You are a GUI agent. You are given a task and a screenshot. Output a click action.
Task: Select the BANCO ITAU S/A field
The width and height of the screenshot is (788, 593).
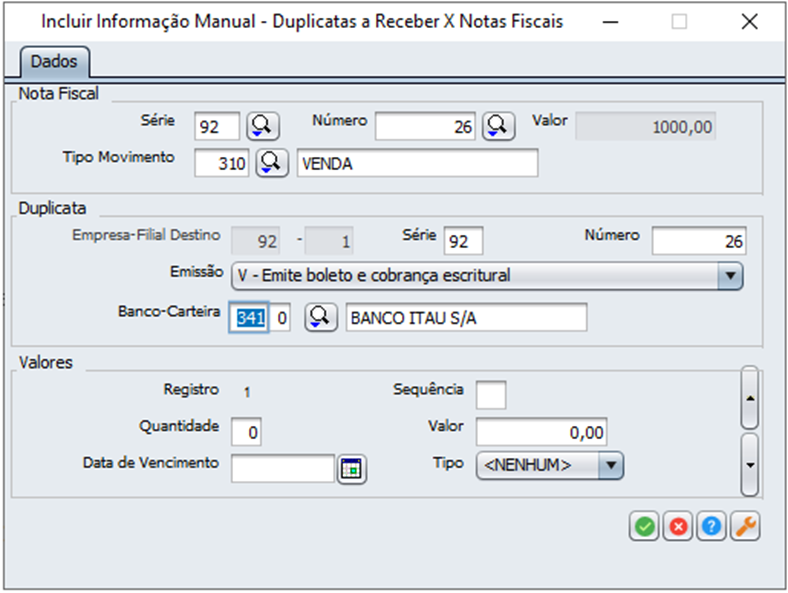(x=466, y=317)
